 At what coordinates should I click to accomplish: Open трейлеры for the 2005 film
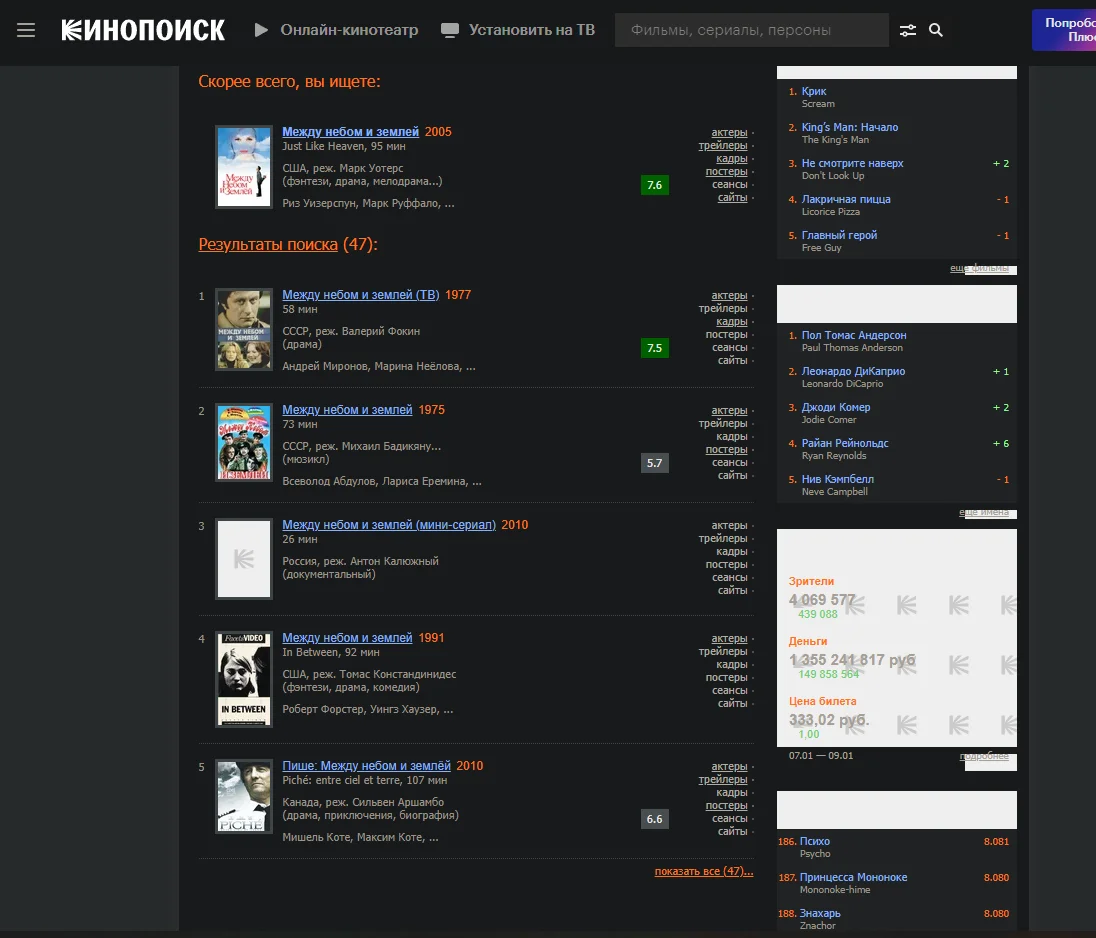pos(723,145)
